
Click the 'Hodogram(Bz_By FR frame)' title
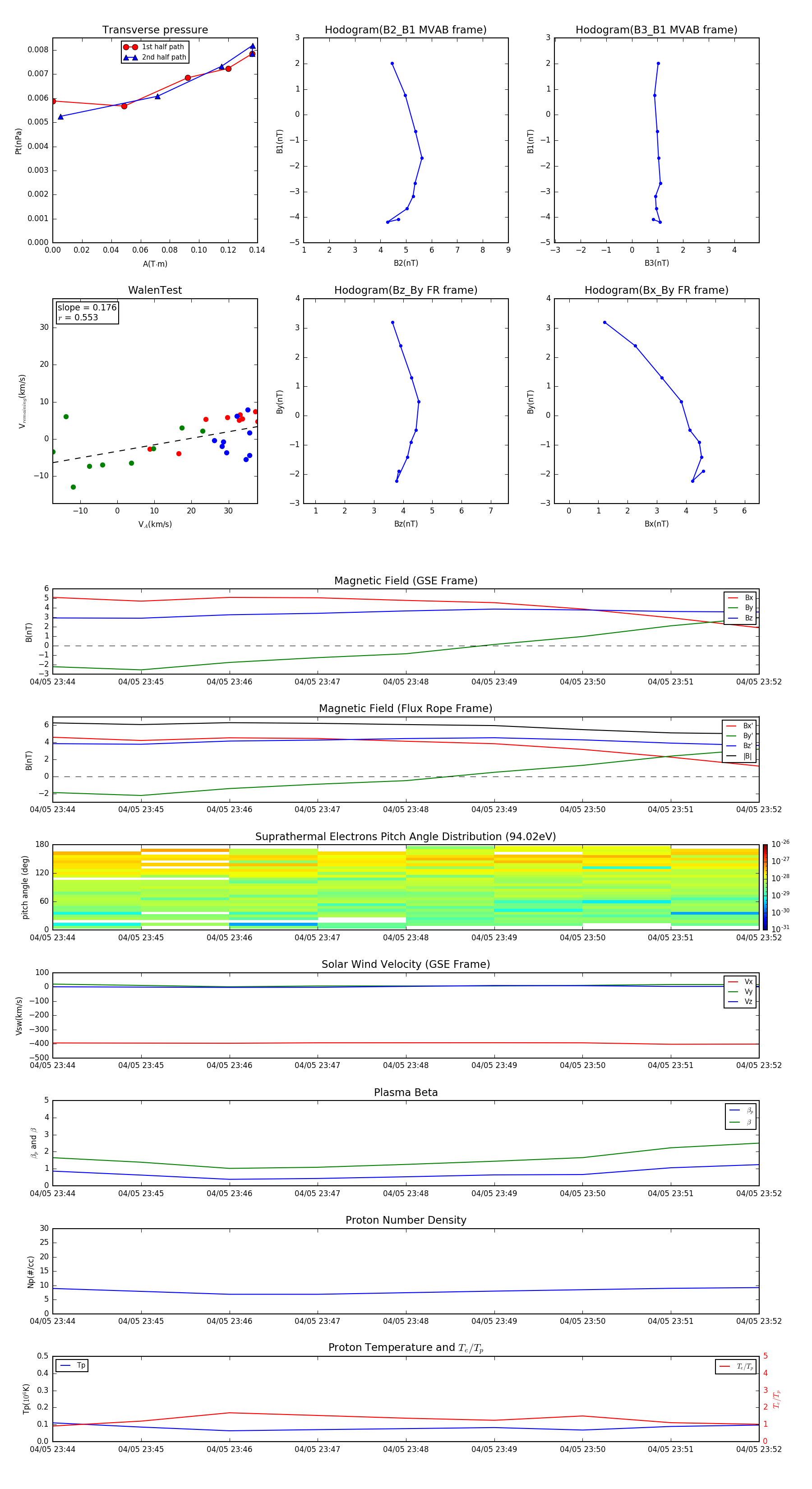point(406,290)
